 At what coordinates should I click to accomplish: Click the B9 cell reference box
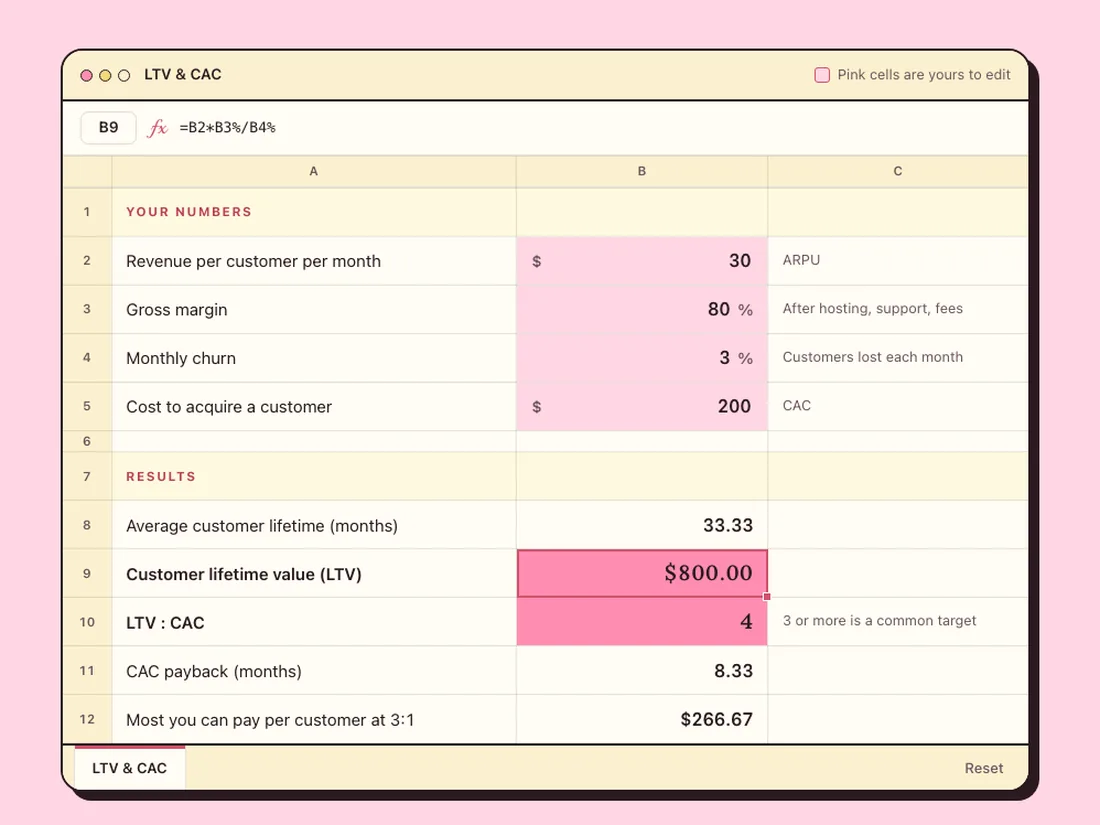(x=108, y=128)
